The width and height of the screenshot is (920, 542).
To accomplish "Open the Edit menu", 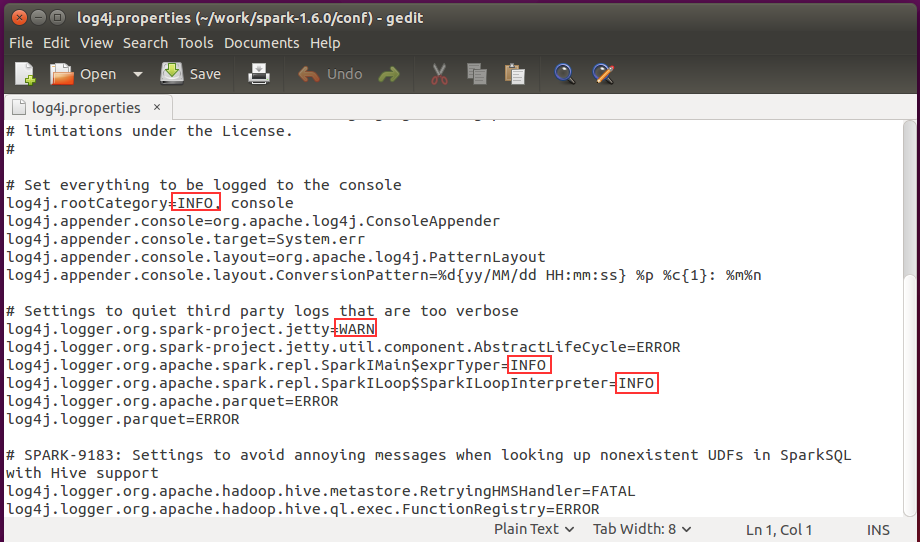I will pos(56,43).
